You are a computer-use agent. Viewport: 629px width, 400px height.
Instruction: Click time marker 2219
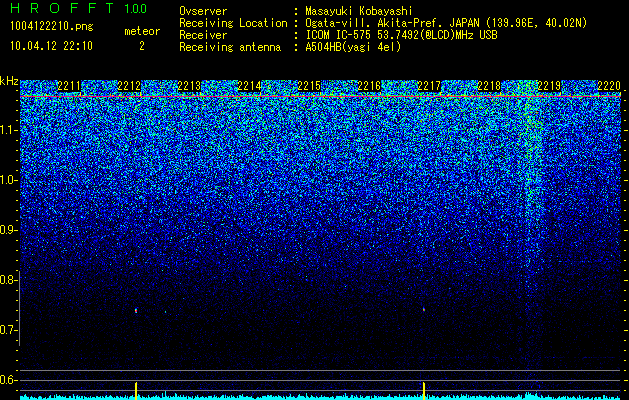[549, 86]
